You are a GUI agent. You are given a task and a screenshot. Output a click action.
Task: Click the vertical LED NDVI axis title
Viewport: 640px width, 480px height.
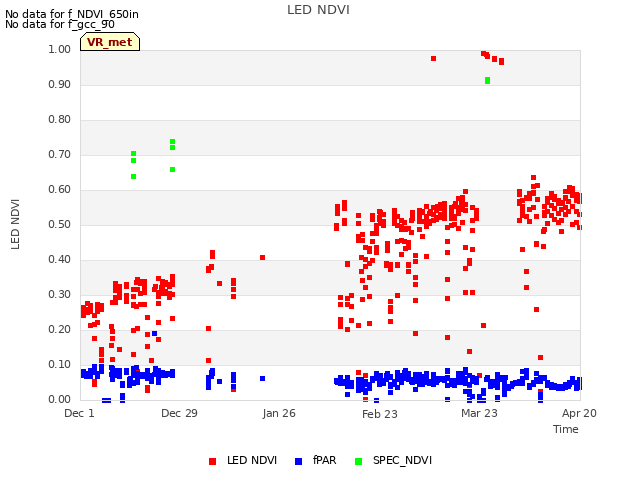click(15, 224)
